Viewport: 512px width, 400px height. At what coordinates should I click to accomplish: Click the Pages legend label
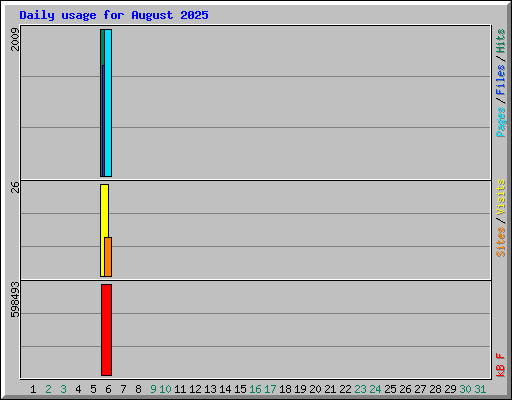click(x=500, y=122)
